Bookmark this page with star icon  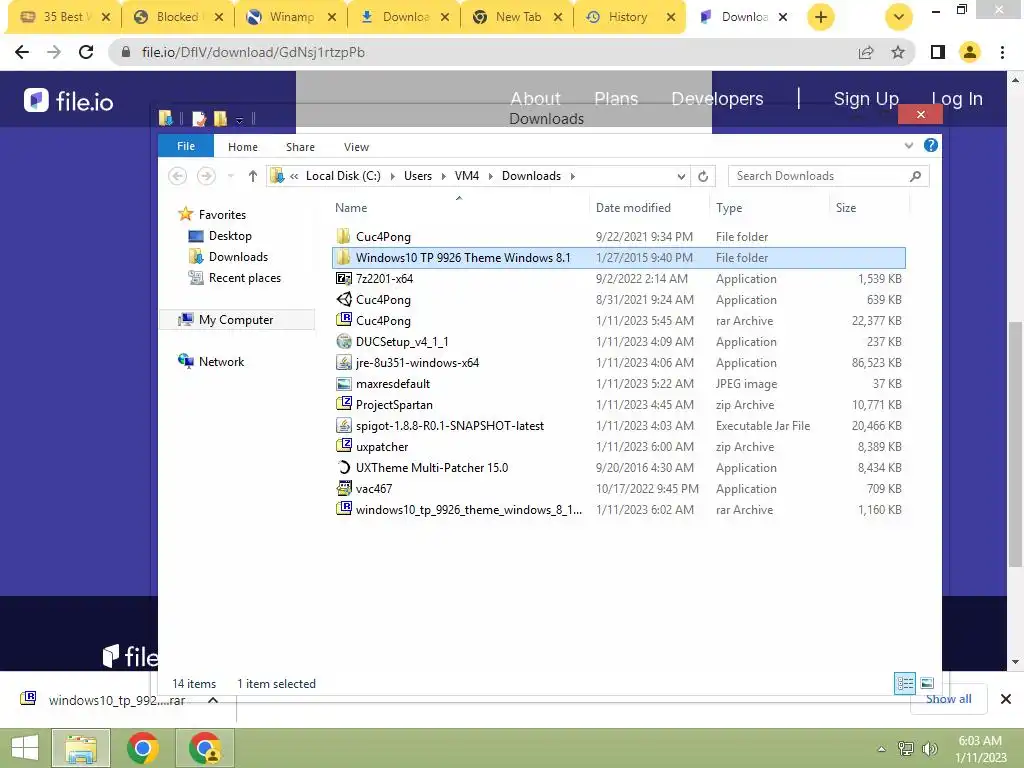click(898, 52)
